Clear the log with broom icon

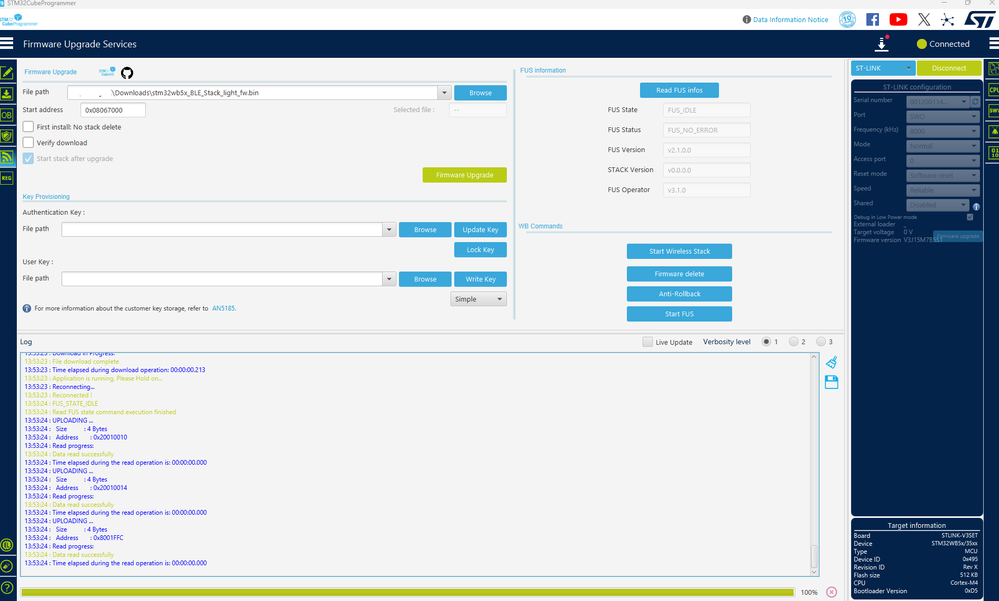click(831, 362)
